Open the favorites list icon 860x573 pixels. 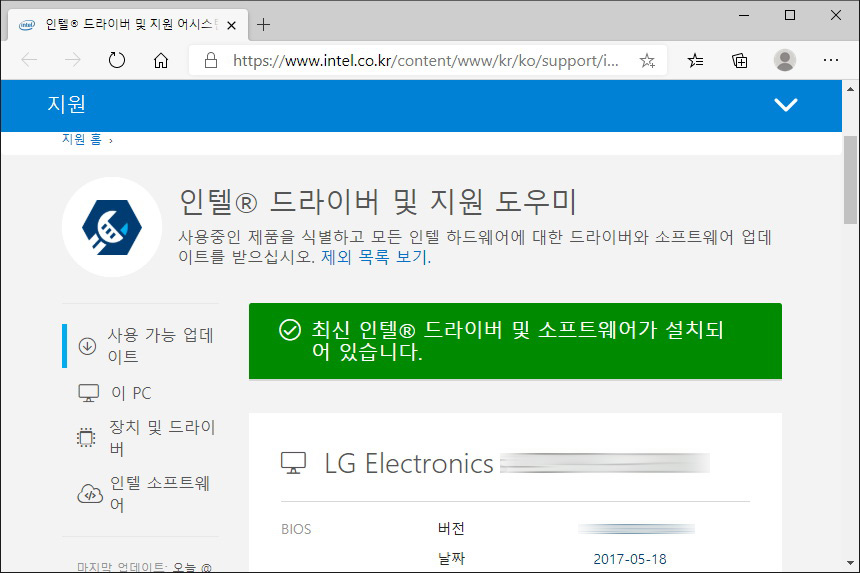tap(695, 60)
